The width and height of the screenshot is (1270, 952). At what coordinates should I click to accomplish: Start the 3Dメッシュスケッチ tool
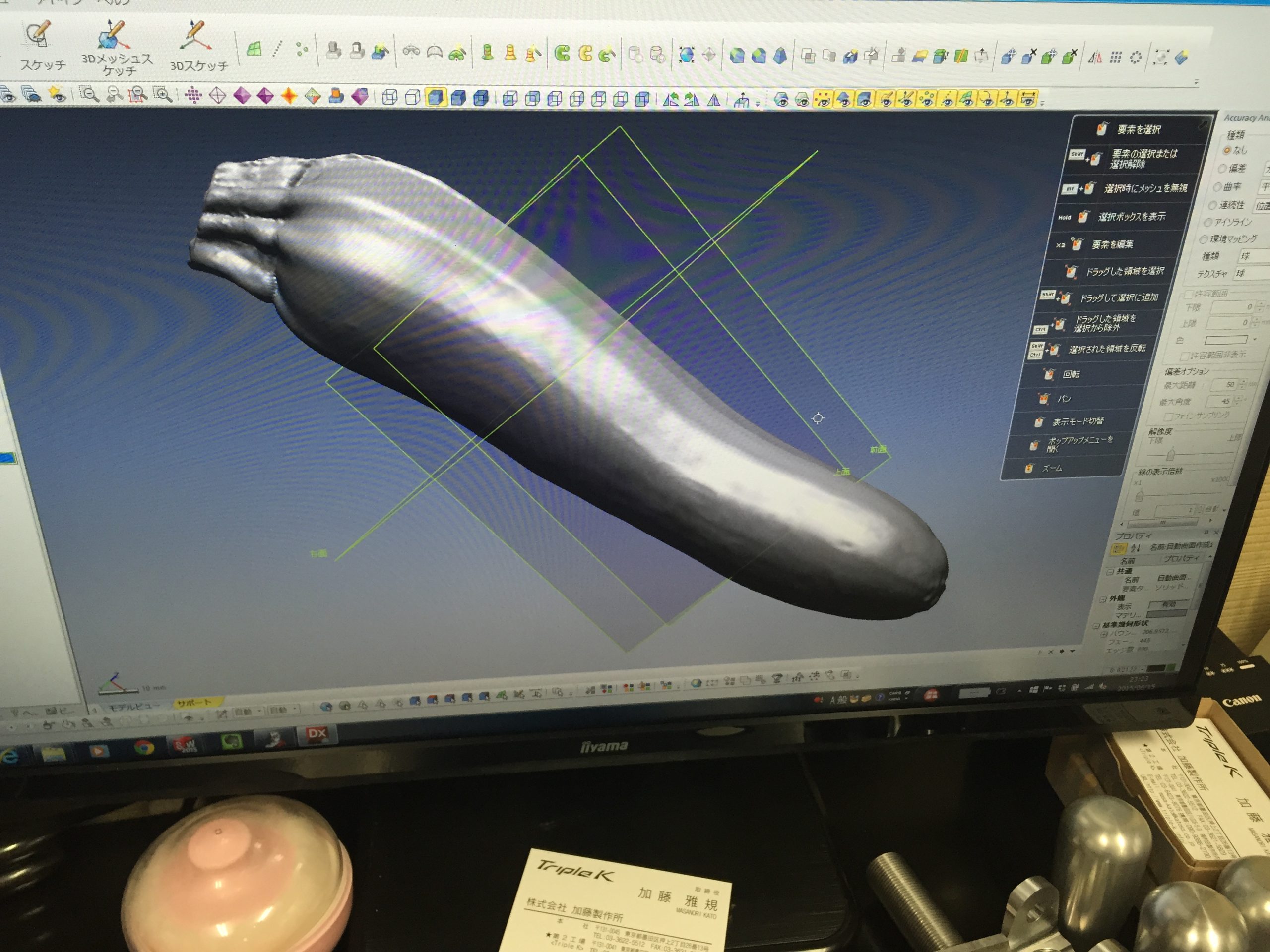click(x=117, y=48)
